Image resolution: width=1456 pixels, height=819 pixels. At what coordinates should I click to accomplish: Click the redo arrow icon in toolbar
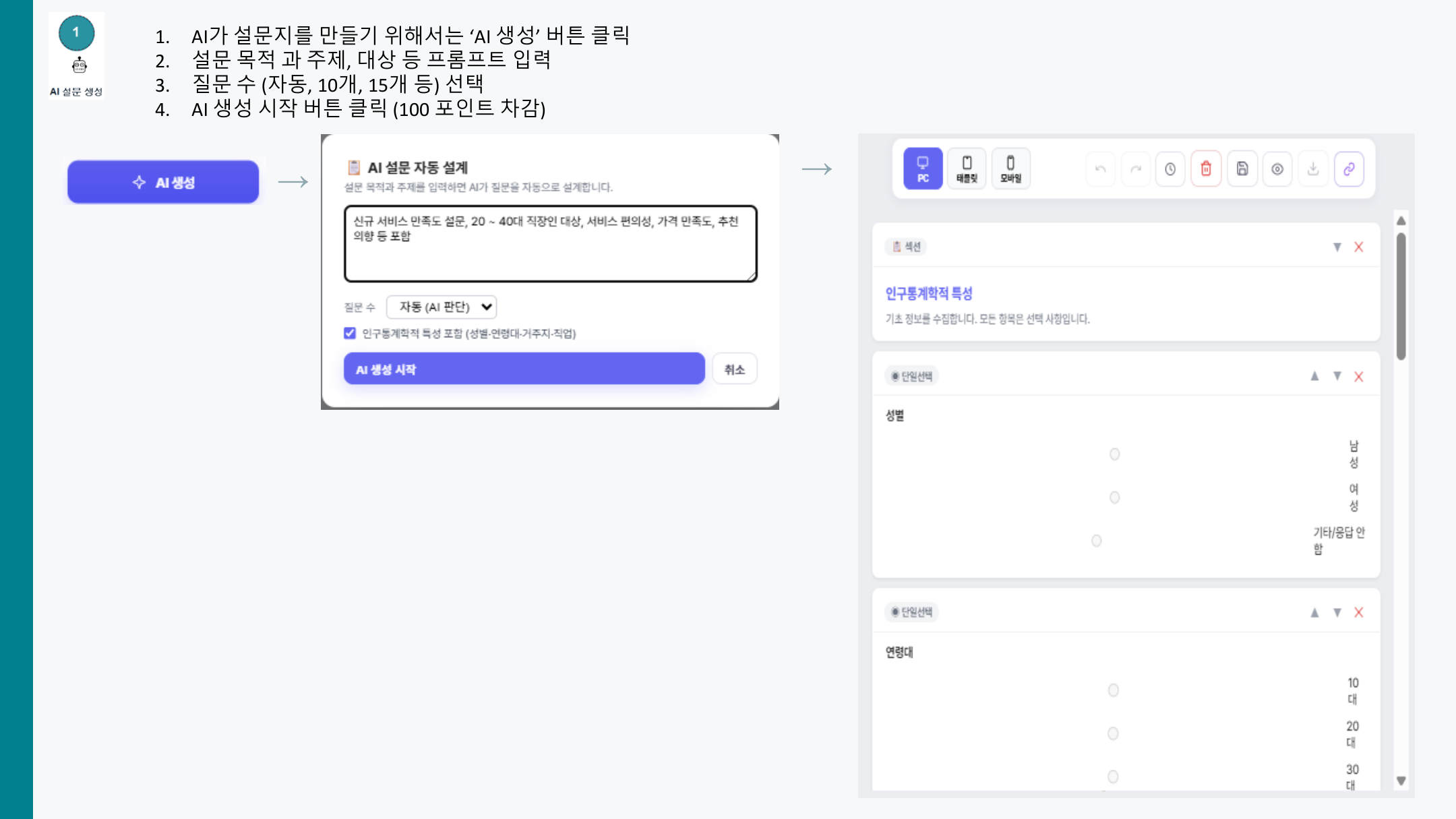[1136, 169]
